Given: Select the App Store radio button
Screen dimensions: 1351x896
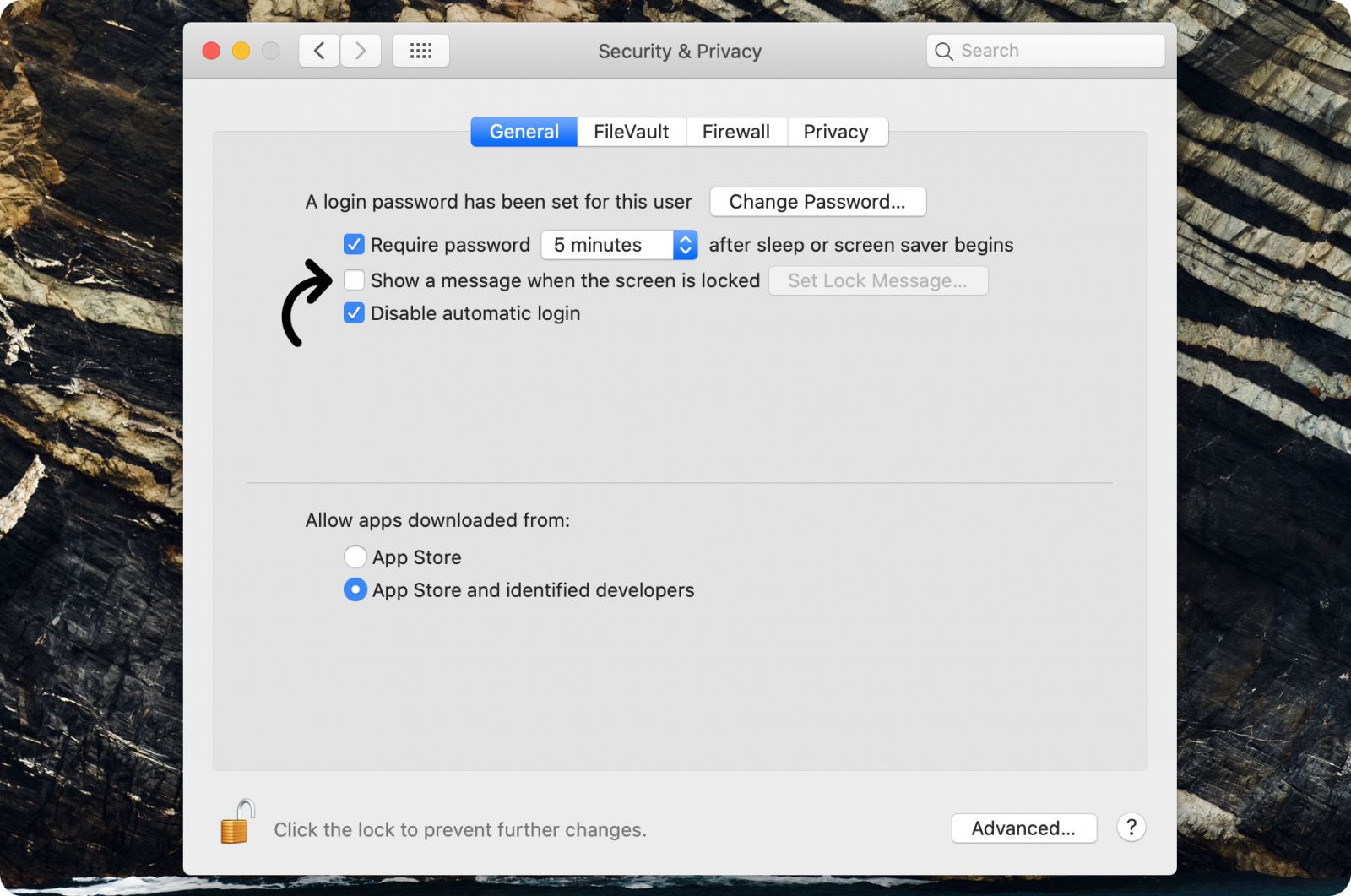Looking at the screenshot, I should 355,557.
